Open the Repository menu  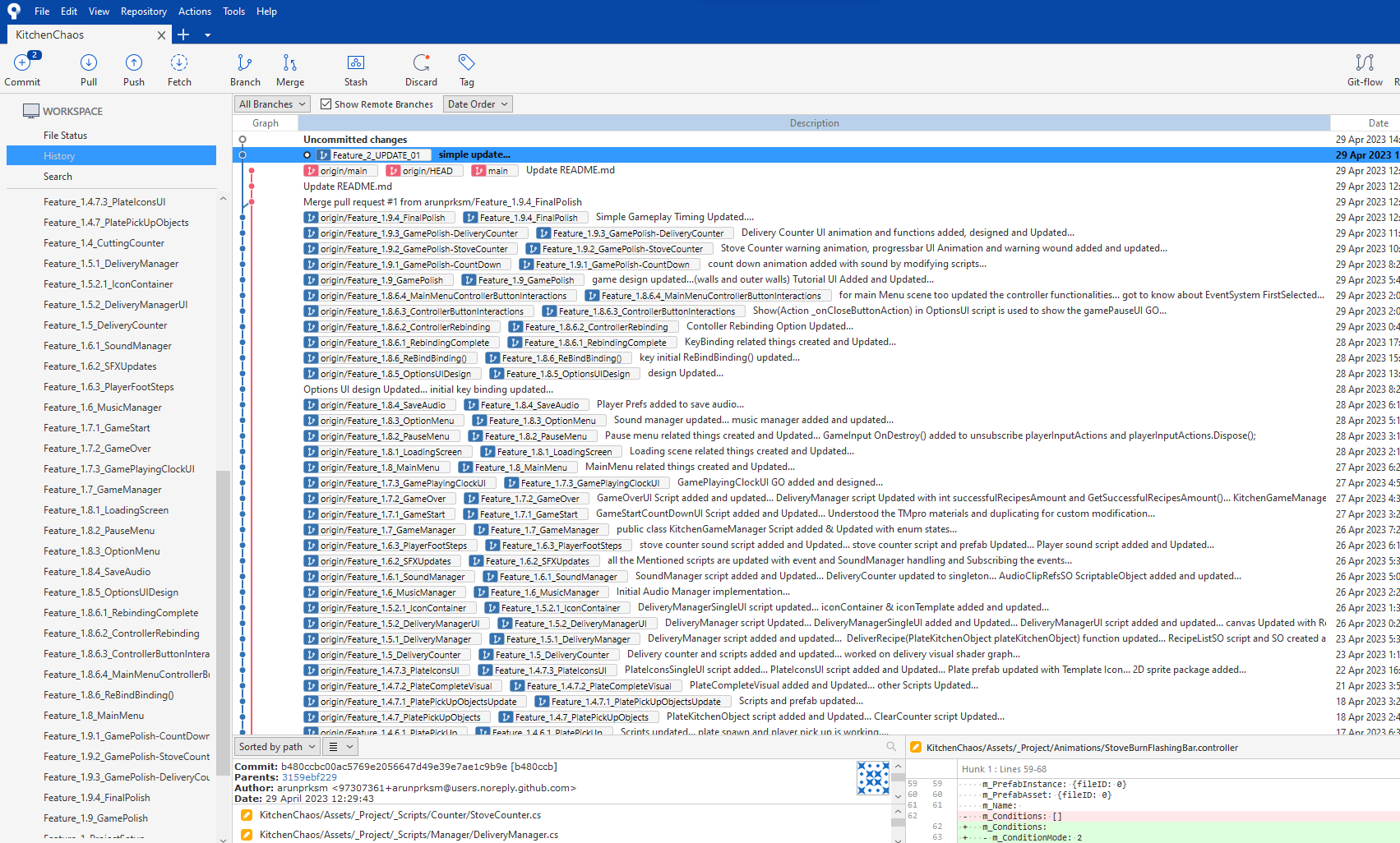(x=144, y=11)
